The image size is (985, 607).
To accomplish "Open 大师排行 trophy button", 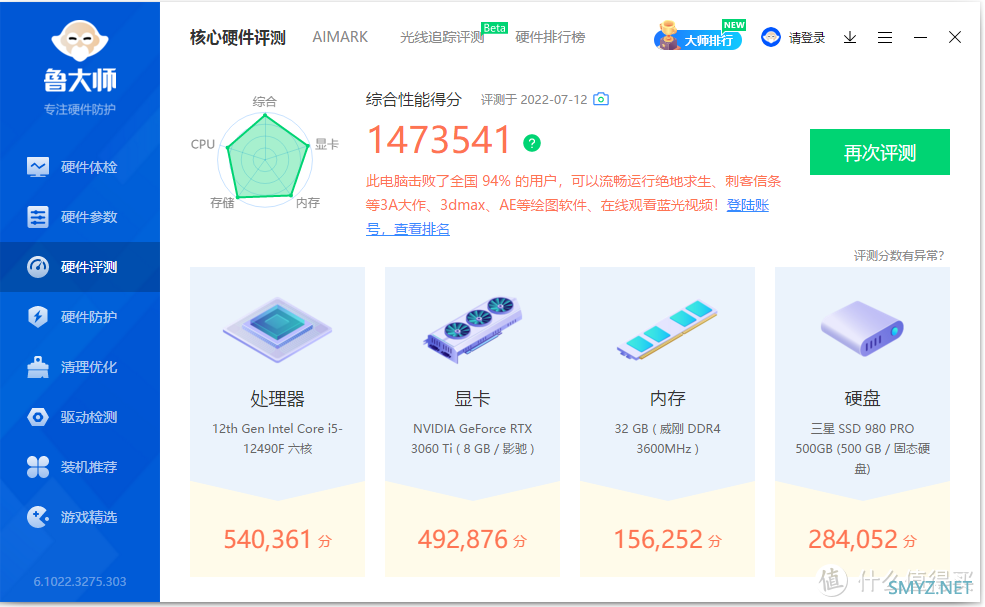I will 699,37.
